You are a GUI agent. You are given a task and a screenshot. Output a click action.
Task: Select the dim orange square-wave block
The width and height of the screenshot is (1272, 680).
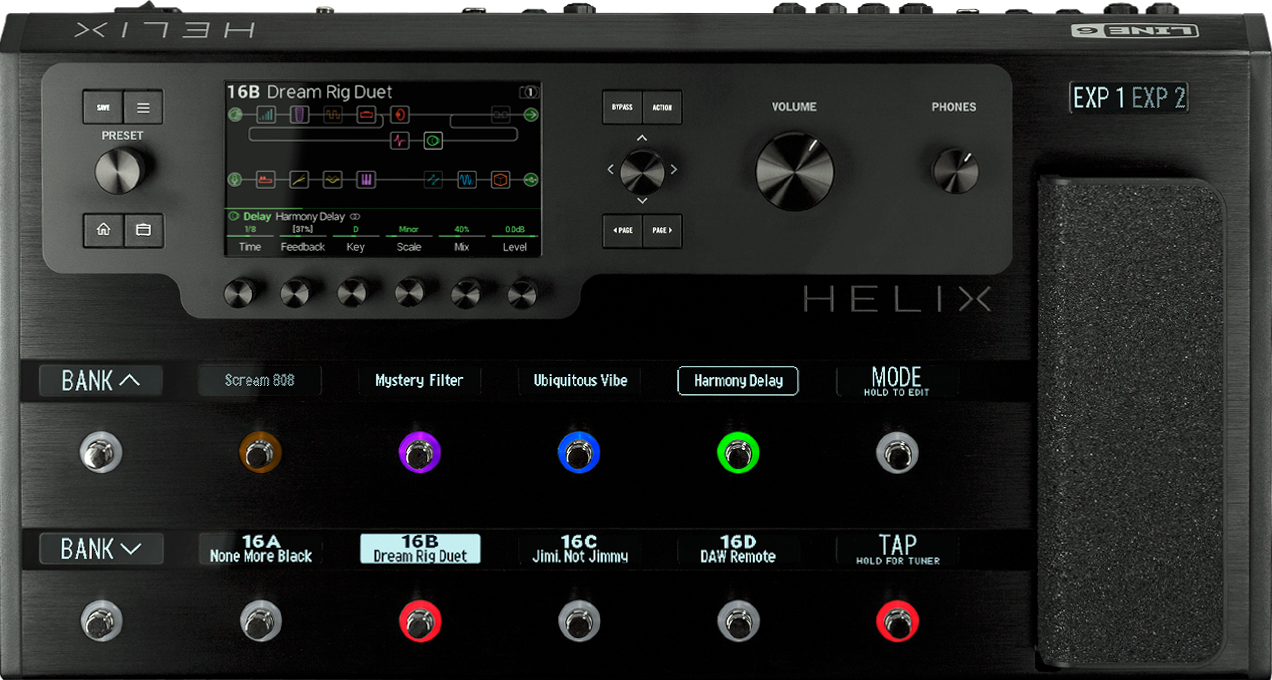(332, 115)
